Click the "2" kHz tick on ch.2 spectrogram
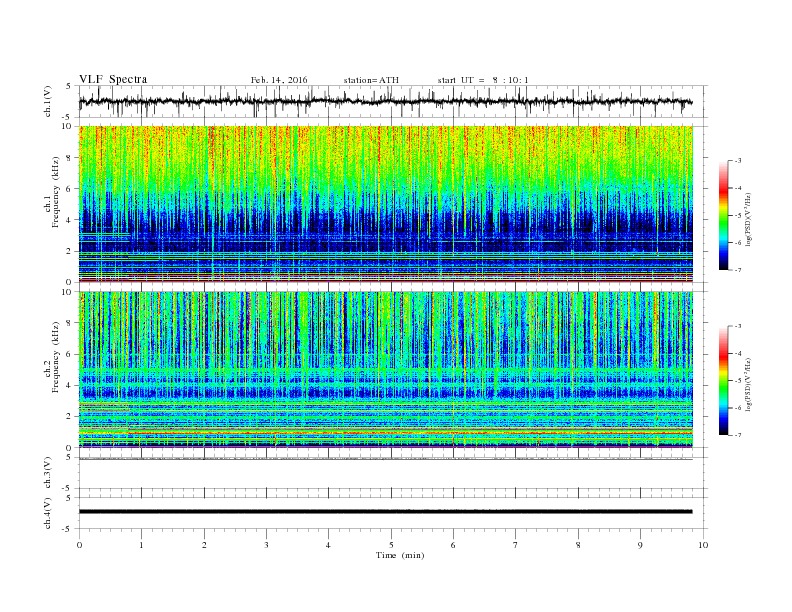Viewport: 792px width, 612px height. point(70,417)
